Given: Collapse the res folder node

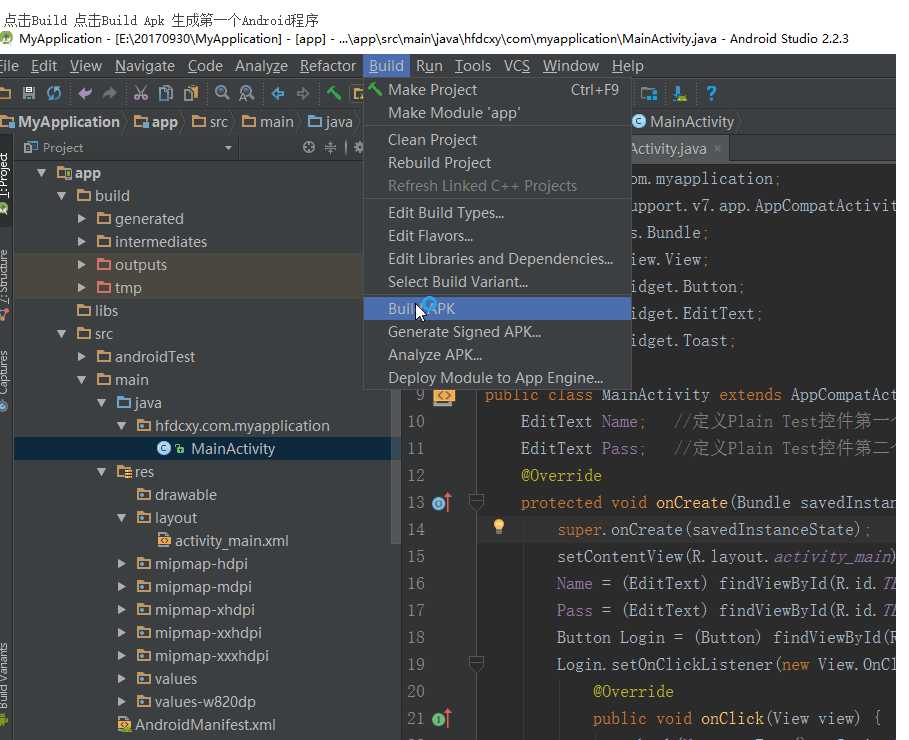Looking at the screenshot, I should 101,472.
